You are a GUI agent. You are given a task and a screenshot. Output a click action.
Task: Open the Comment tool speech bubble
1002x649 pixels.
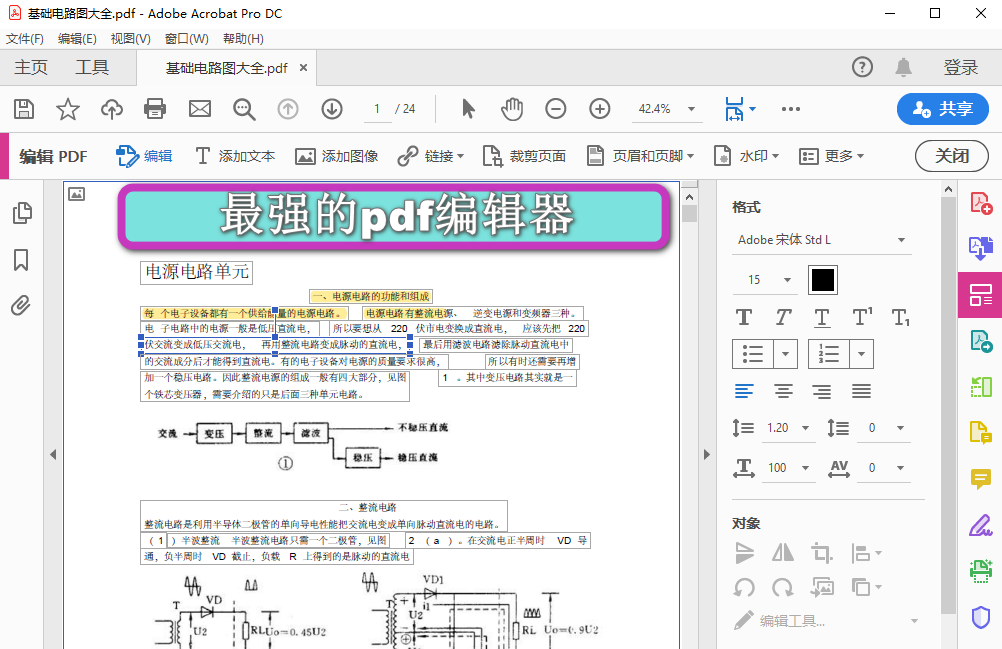980,478
